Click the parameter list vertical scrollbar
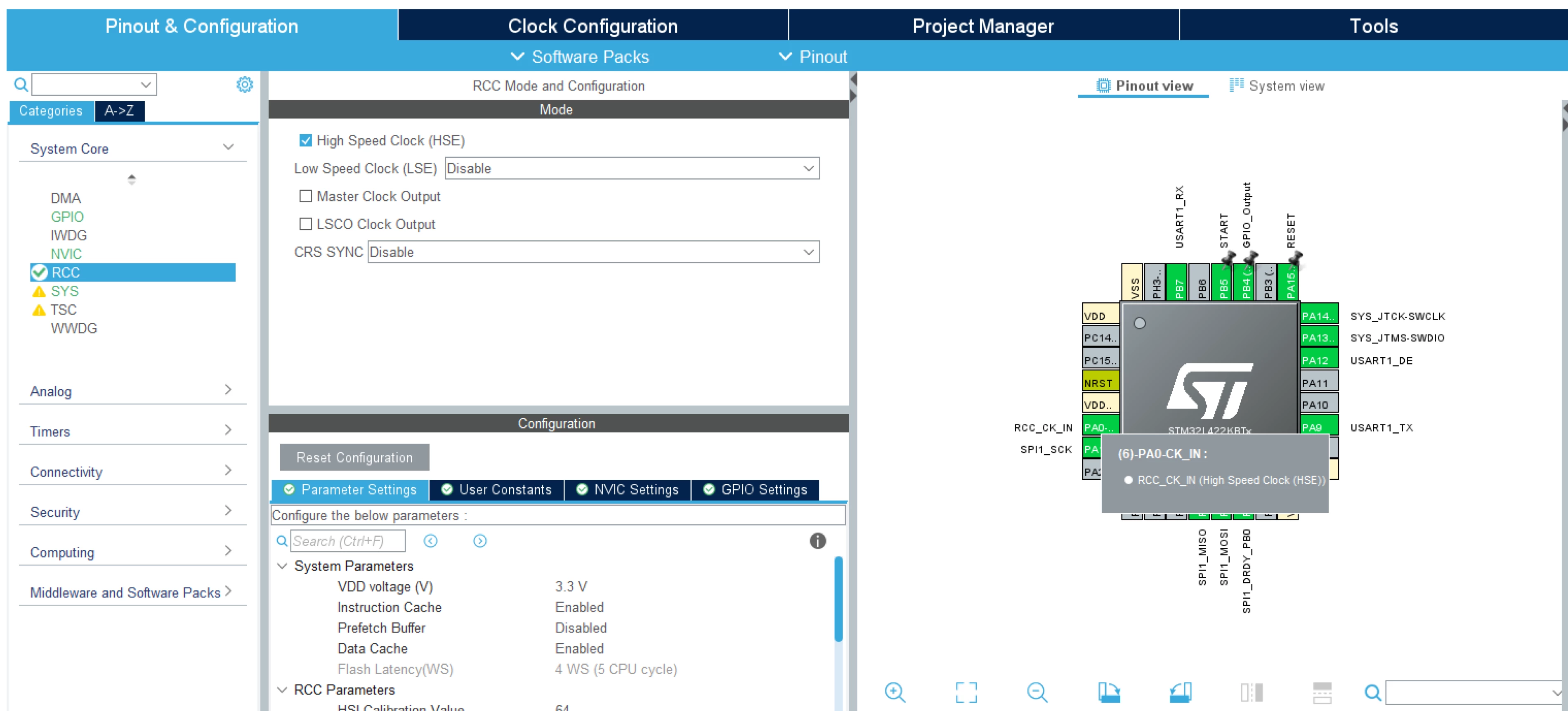The image size is (1568, 711). click(838, 599)
